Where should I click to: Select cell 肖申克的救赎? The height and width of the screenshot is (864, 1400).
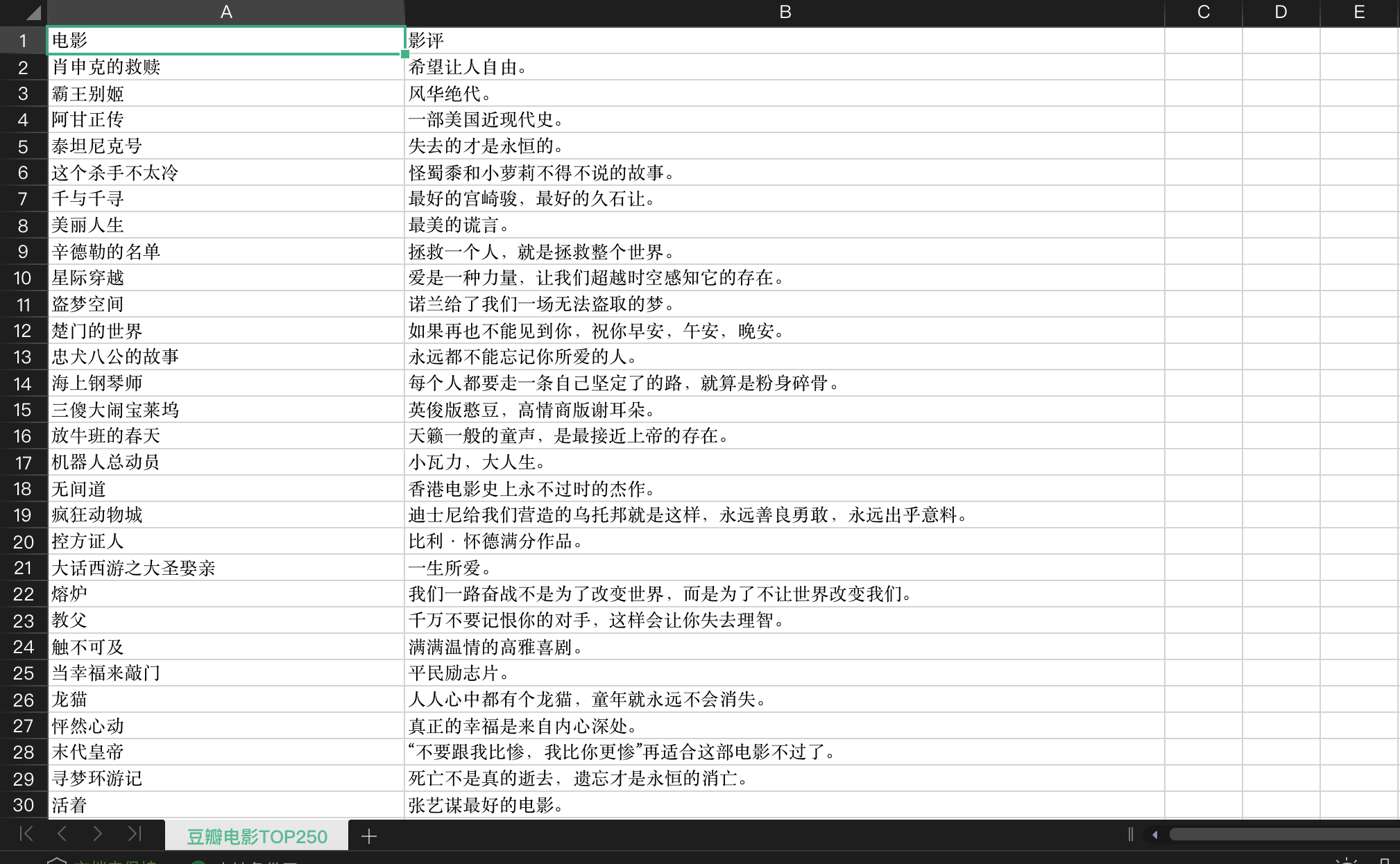click(226, 67)
